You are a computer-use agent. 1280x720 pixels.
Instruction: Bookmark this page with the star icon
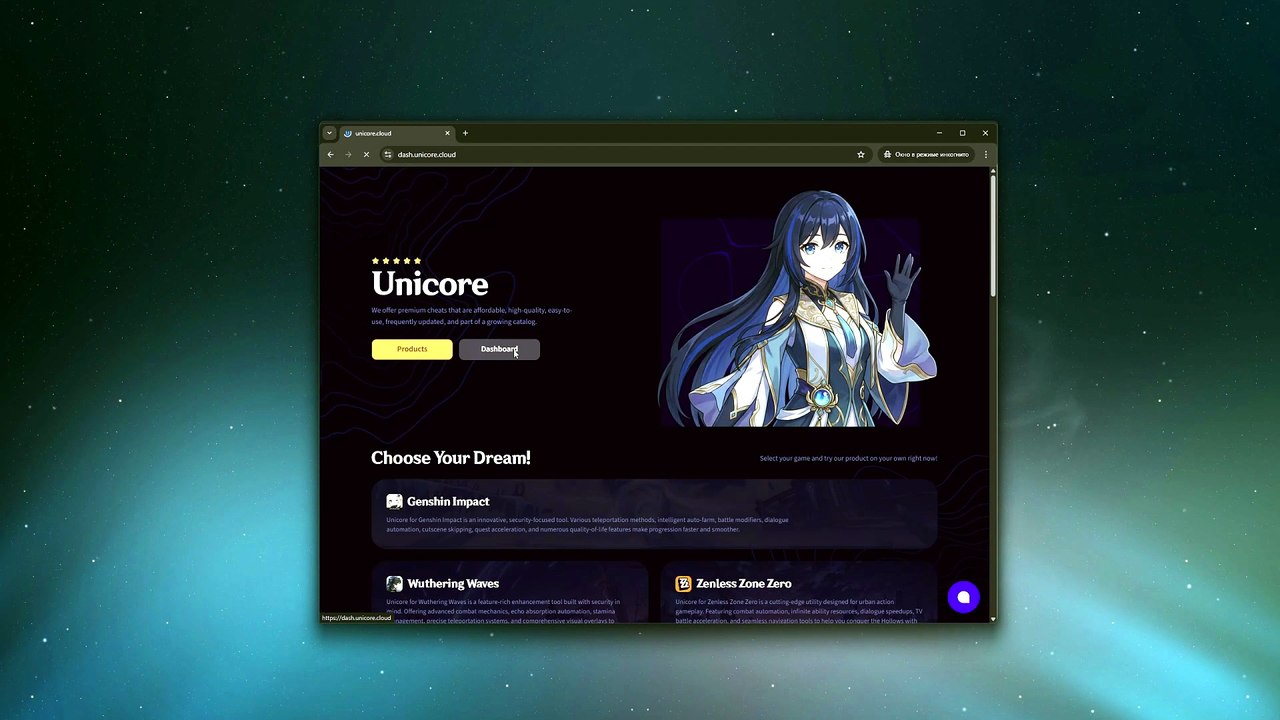point(860,154)
